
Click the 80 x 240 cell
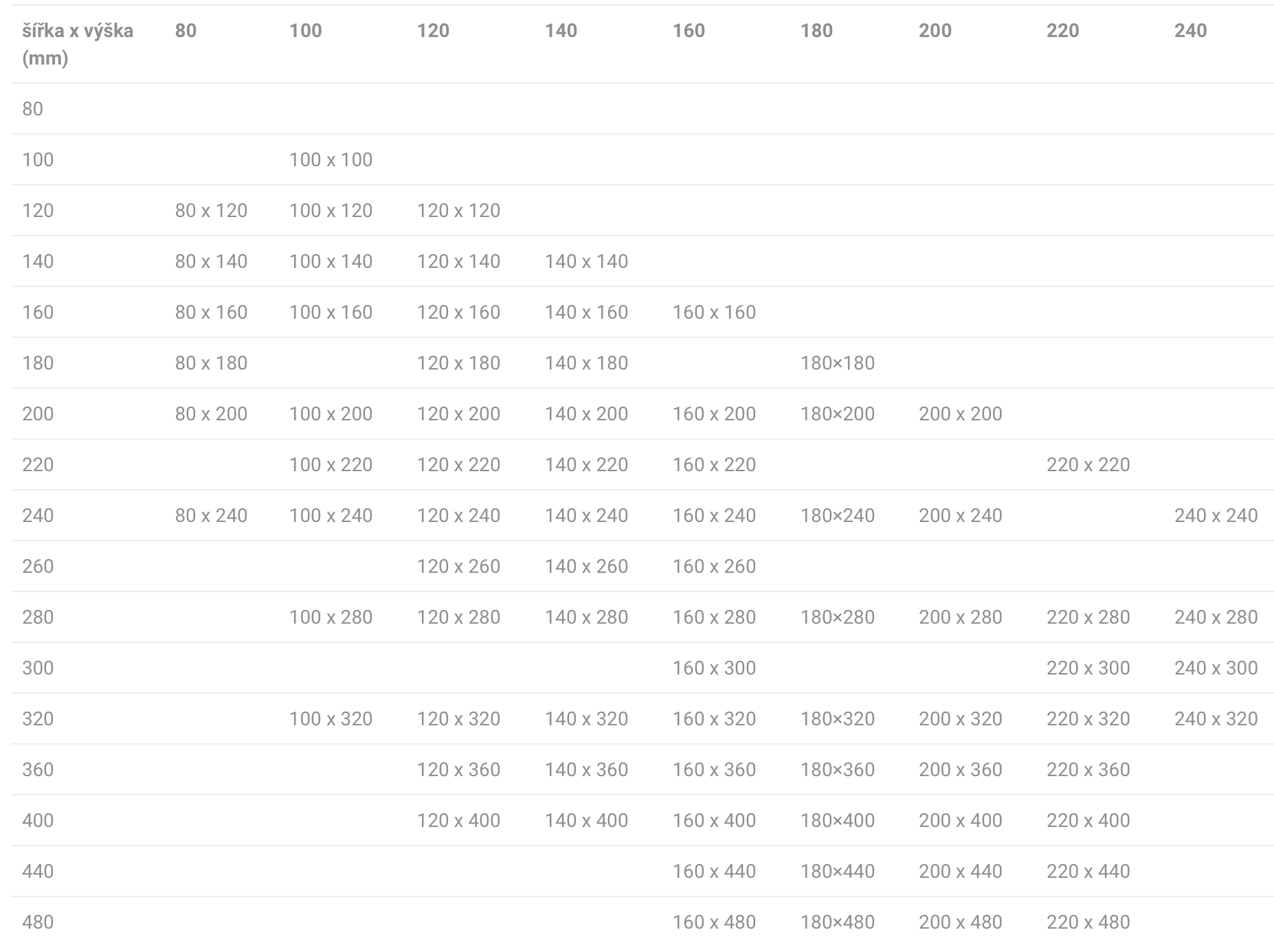pos(211,515)
